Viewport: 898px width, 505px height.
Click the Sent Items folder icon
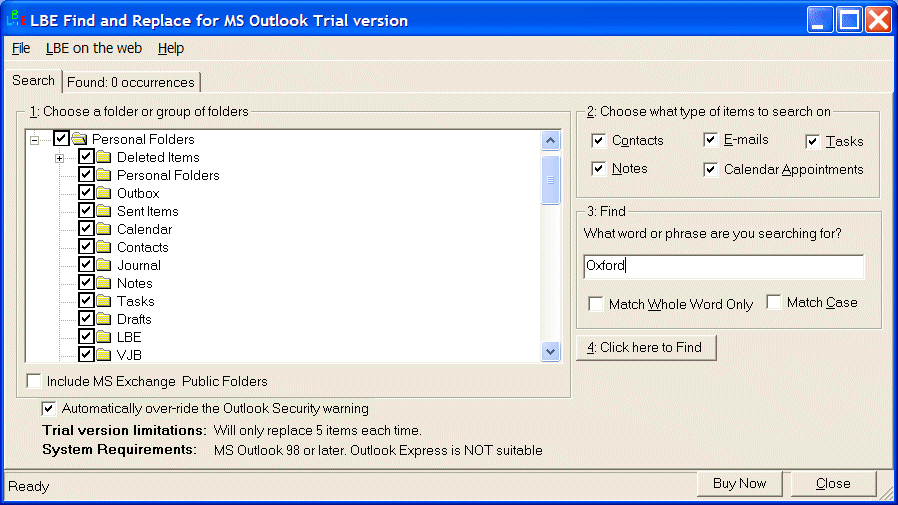coord(104,211)
